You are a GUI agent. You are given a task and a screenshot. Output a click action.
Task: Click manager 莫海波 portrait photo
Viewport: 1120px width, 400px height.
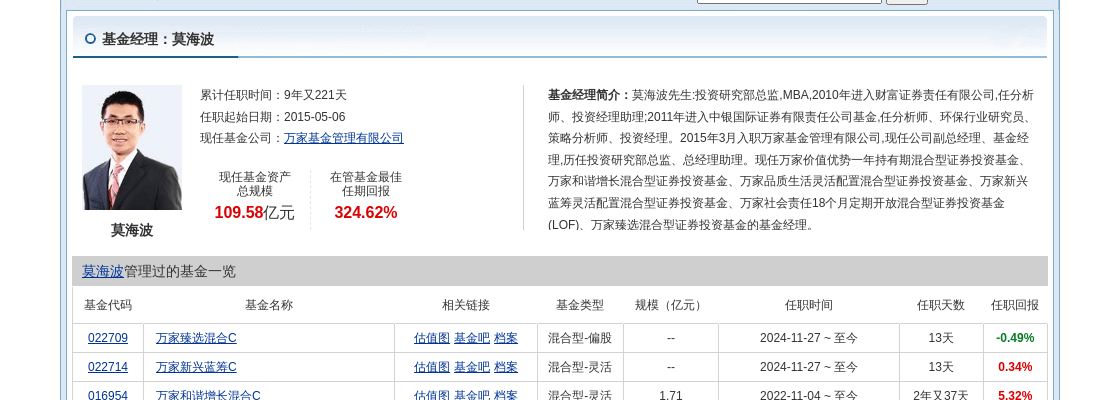[x=131, y=148]
